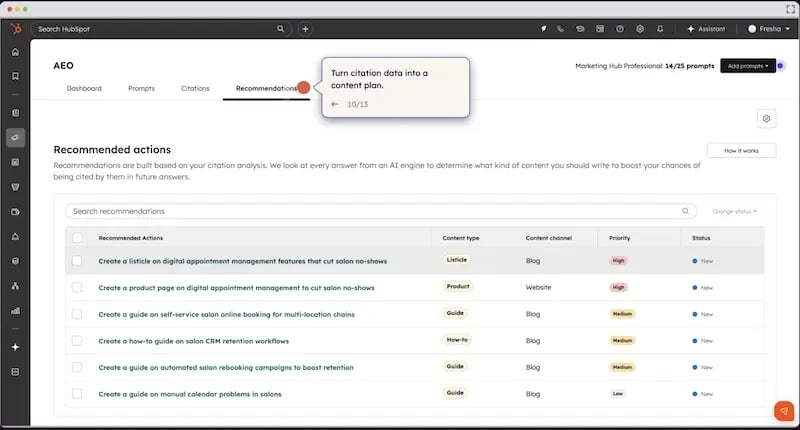Click the Listicle content type tag
Viewport: 800px width, 430px height.
pyautogui.click(x=457, y=260)
